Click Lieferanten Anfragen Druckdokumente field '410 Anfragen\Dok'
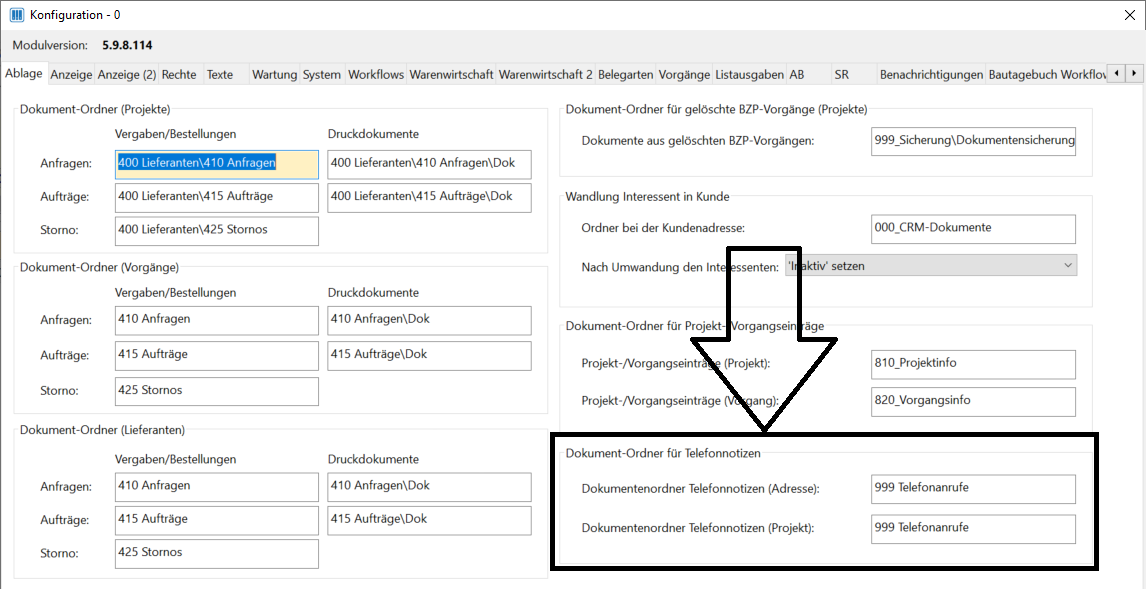The height and width of the screenshot is (589, 1146). pos(430,487)
